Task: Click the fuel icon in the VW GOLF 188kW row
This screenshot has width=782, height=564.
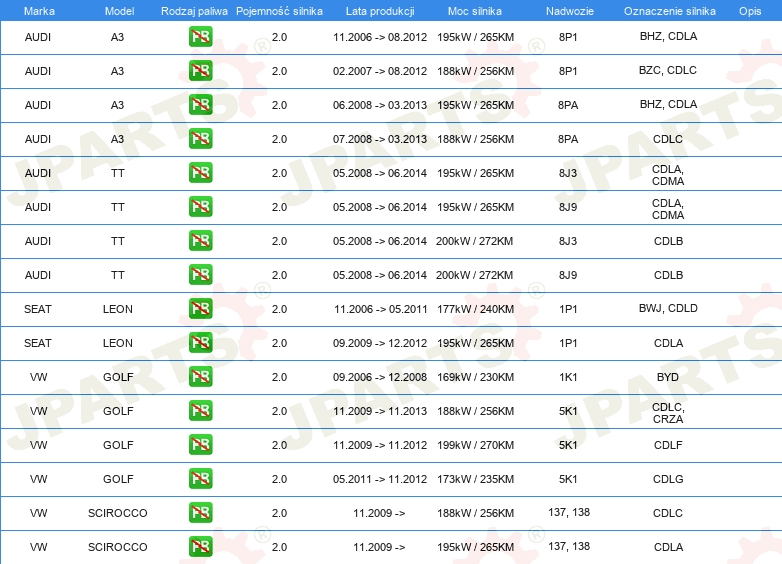Action: [200, 410]
